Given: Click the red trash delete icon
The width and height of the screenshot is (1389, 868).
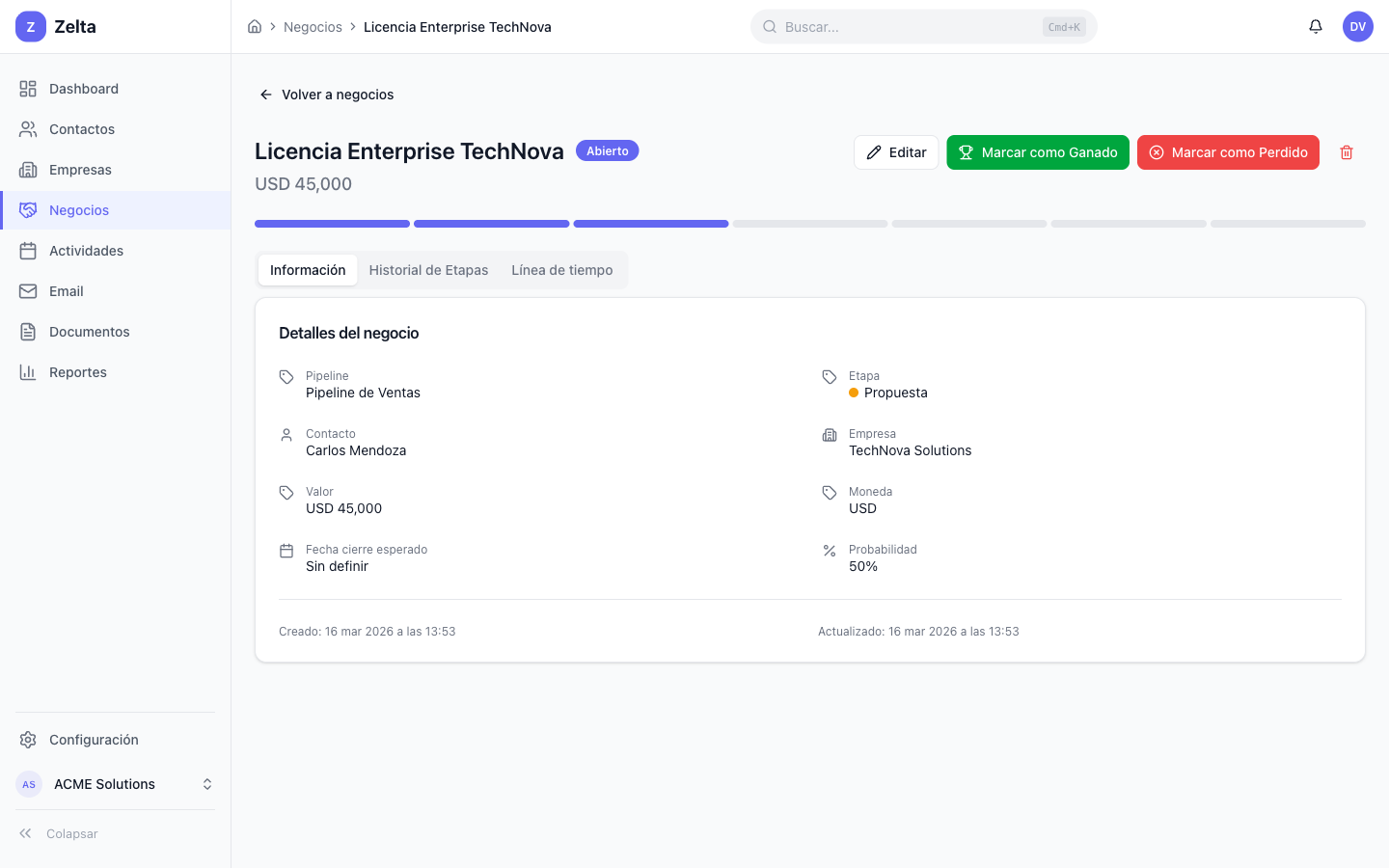Looking at the screenshot, I should coord(1347,152).
